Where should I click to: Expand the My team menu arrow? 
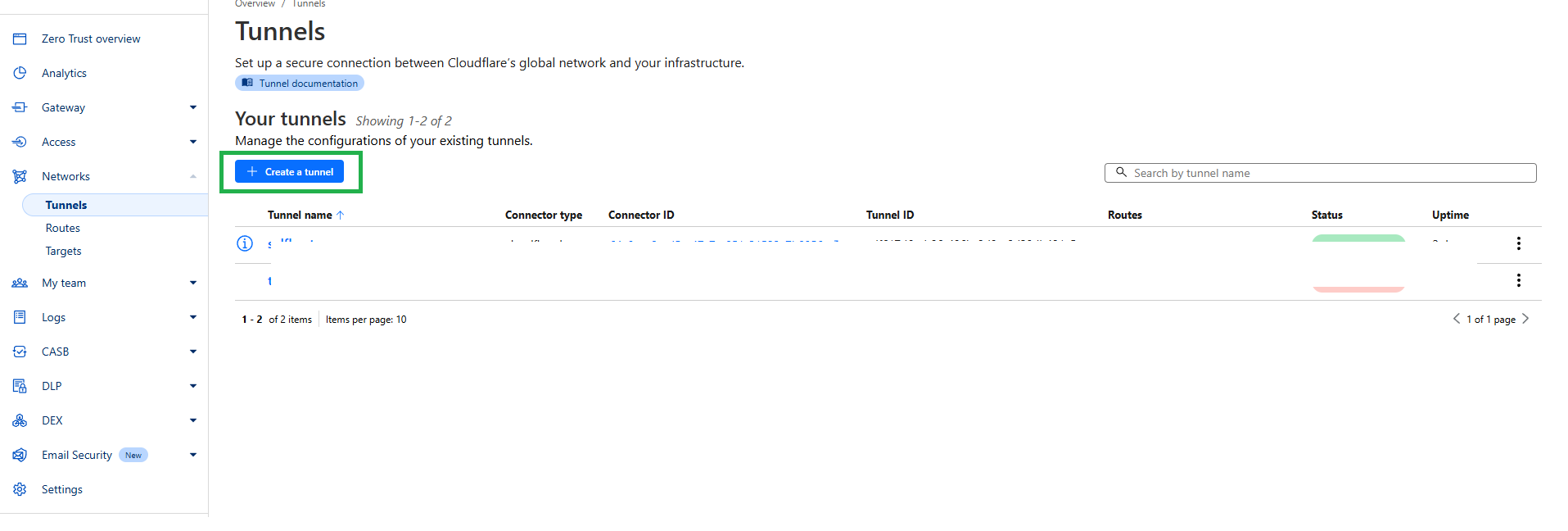pos(193,283)
